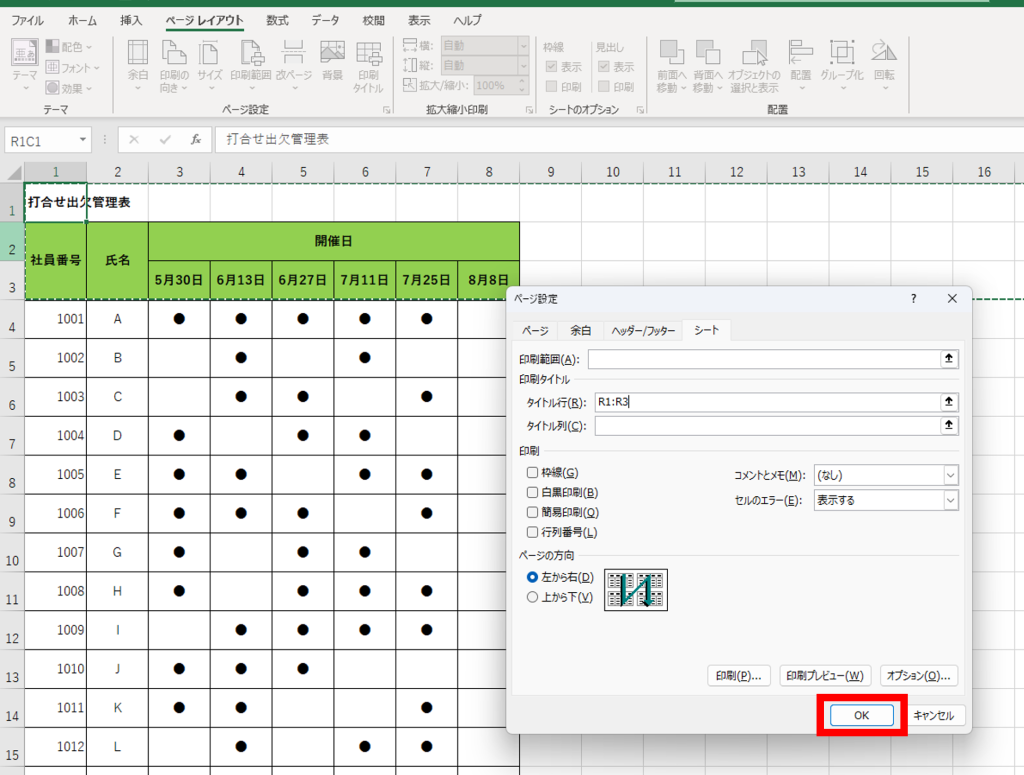Click collapse button beside タイトル行 field
This screenshot has height=775, width=1024.
pos(949,402)
